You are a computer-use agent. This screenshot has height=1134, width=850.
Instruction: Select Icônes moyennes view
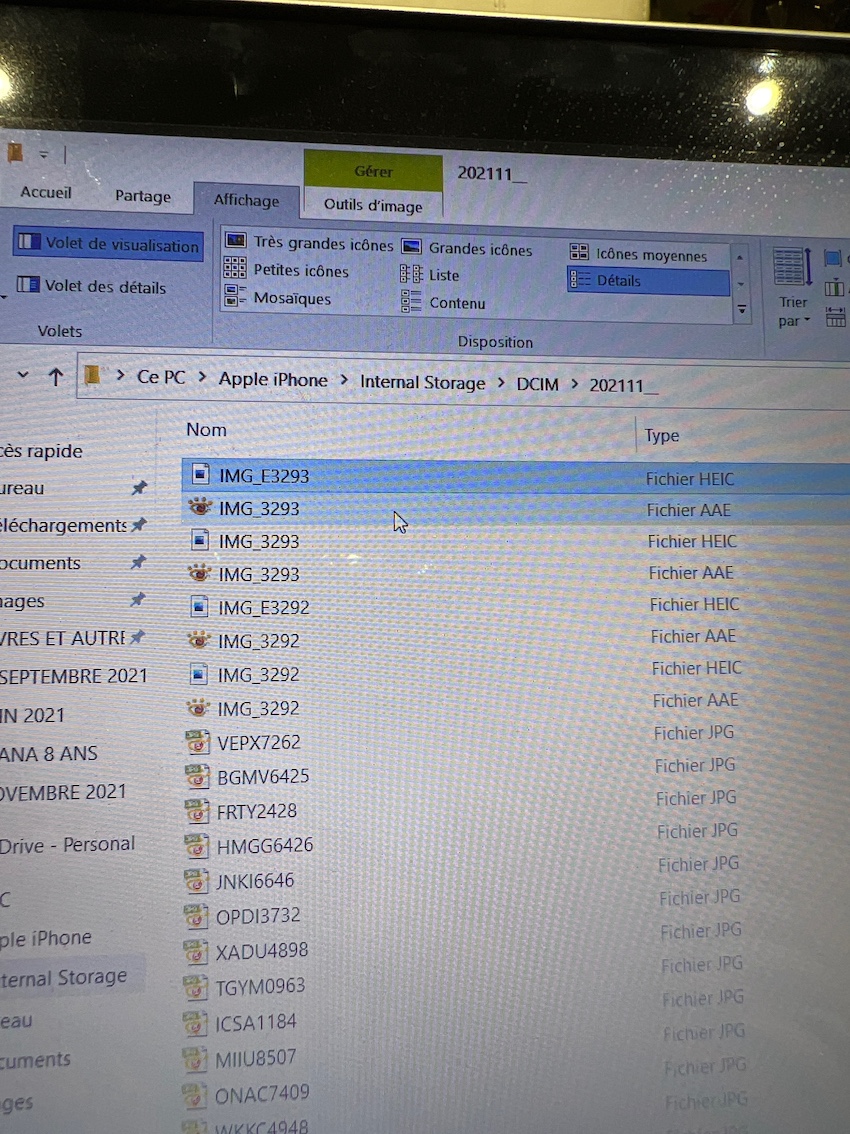638,255
